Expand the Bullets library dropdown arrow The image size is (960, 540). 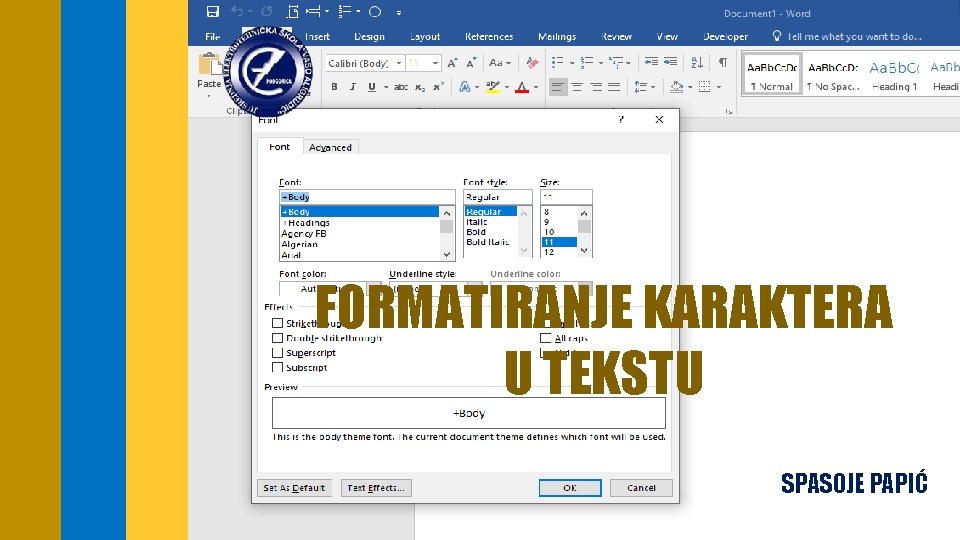(572, 62)
